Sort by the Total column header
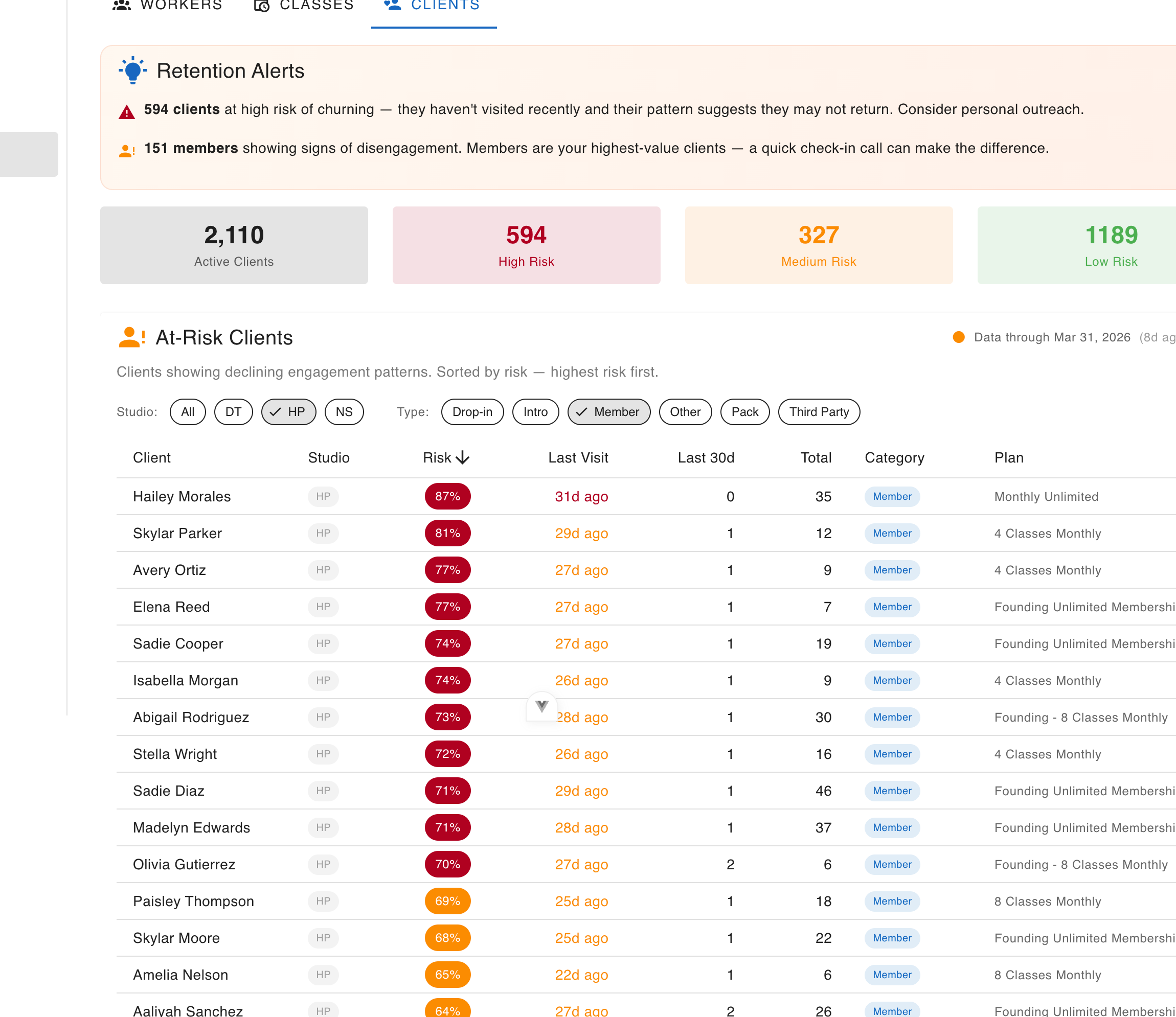The width and height of the screenshot is (1176, 1017). 816,457
